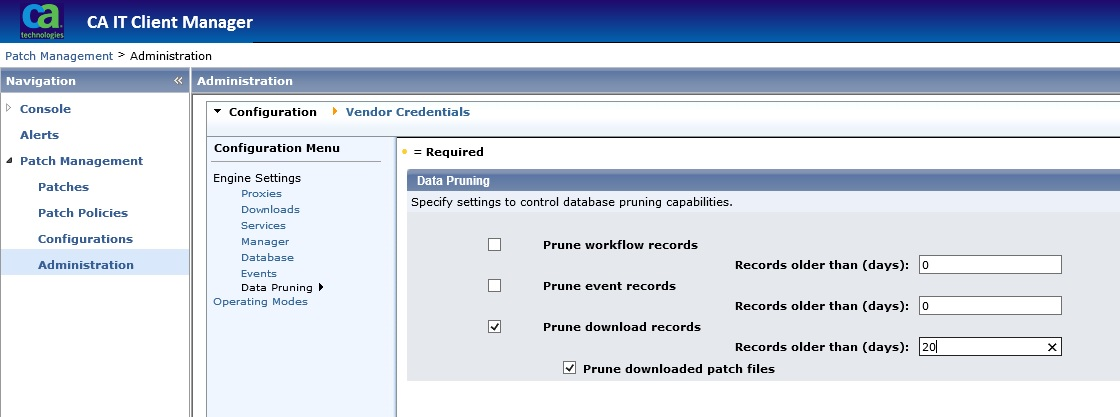Click the '= Required' legend text
This screenshot has width=1120, height=417.
pos(449,152)
